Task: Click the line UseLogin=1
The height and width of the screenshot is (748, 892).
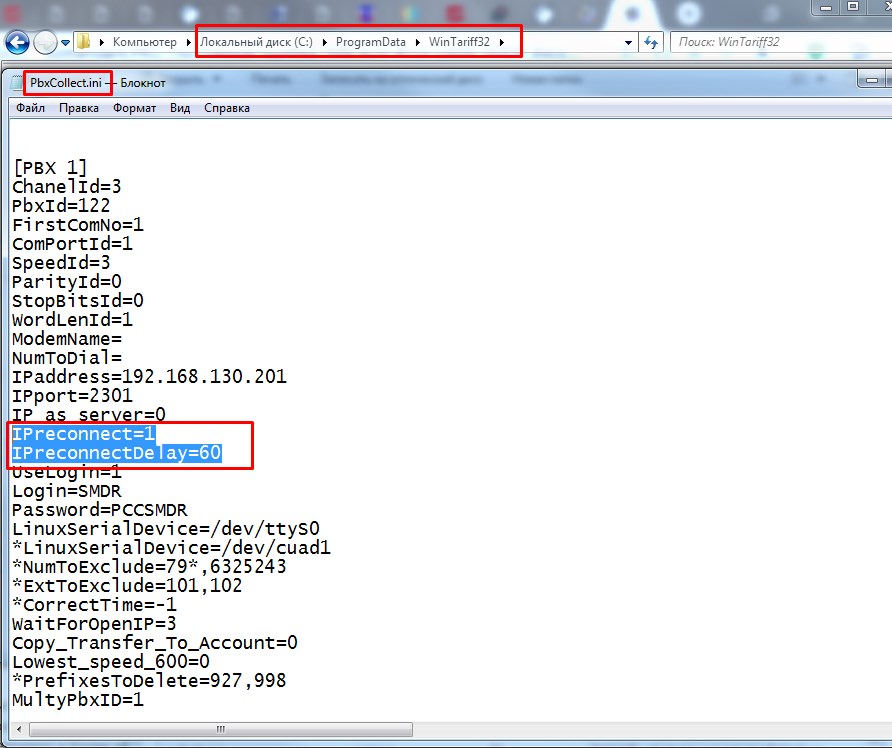Action: coord(67,472)
